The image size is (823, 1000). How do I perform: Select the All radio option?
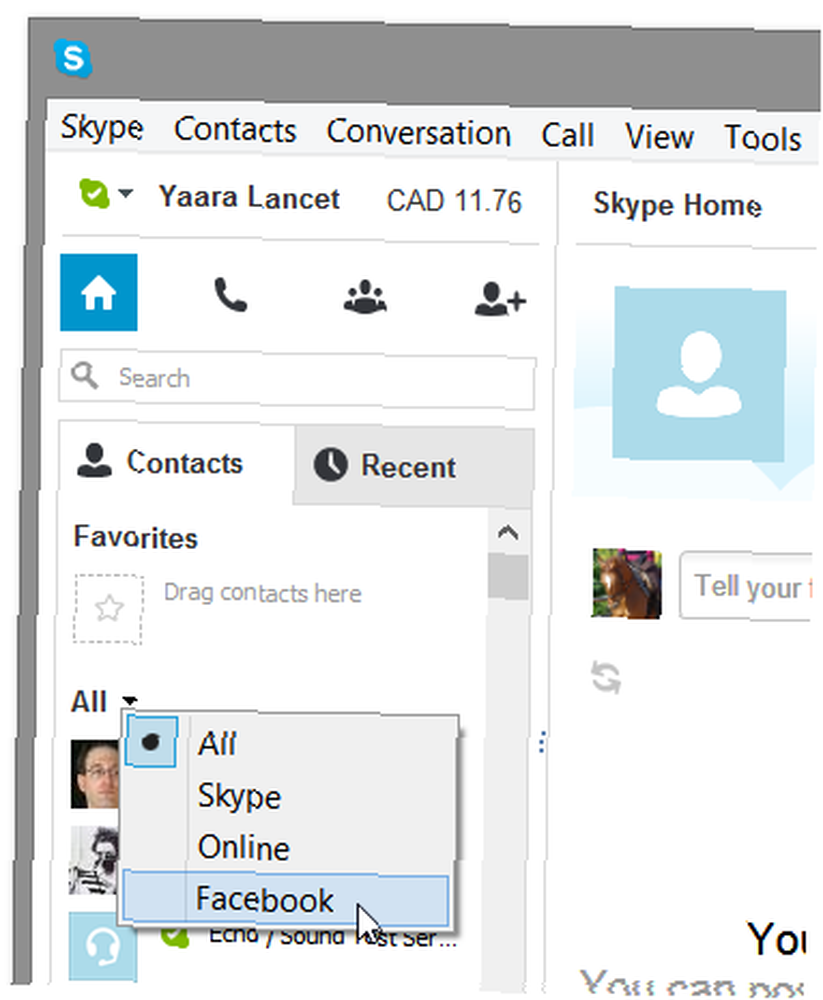click(217, 743)
